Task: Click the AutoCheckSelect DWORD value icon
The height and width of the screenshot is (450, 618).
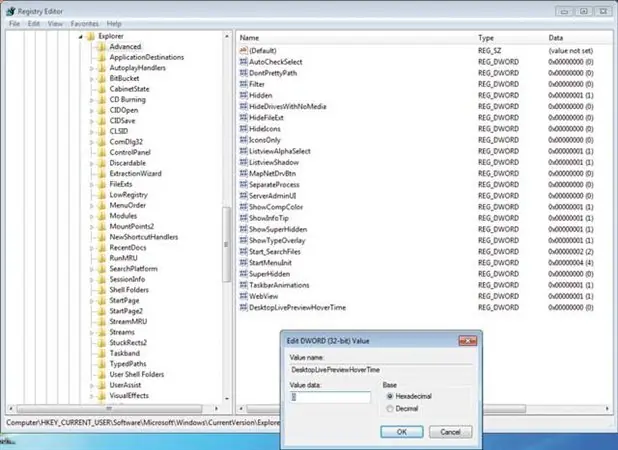Action: (x=244, y=61)
